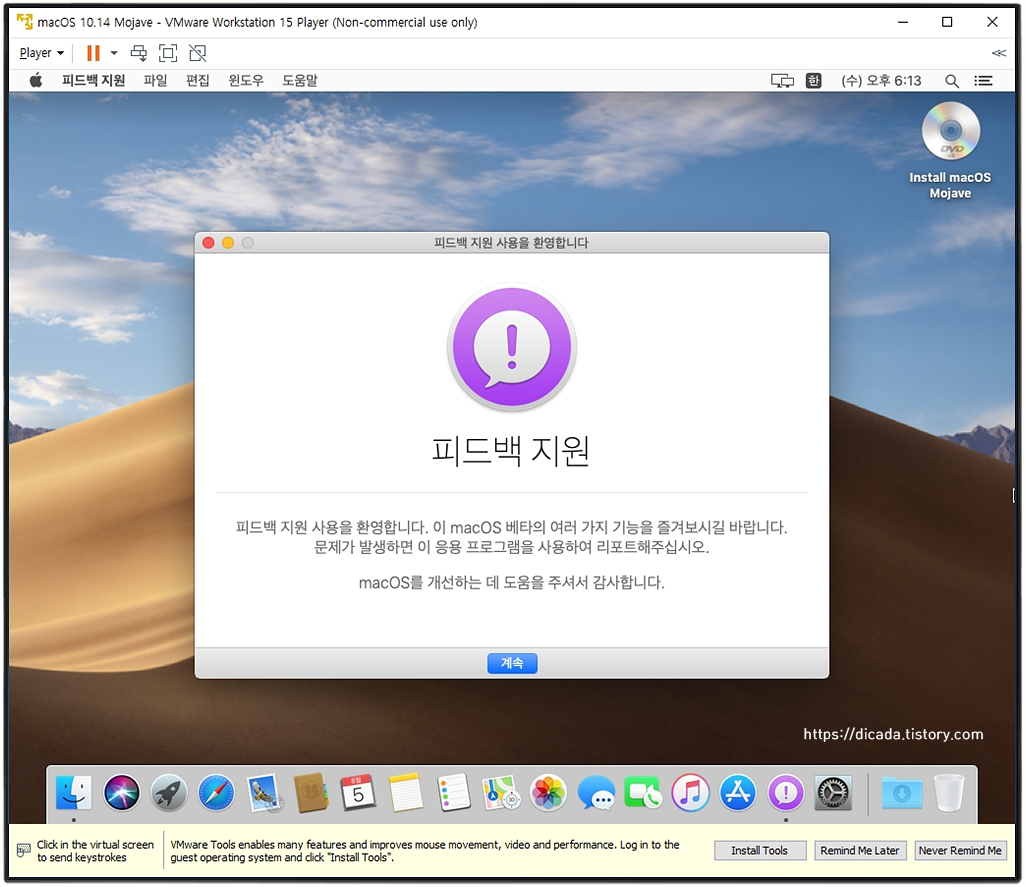Open Downloads folder in dock
This screenshot has height=887, width=1026.
coord(902,793)
